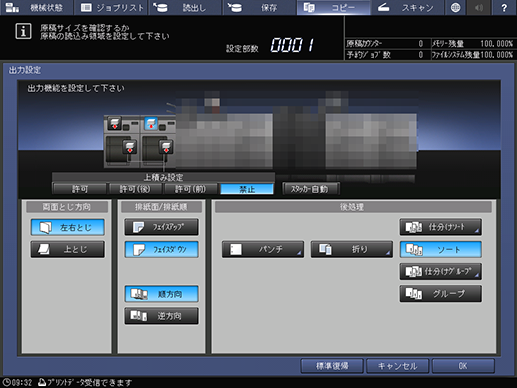This screenshot has width=517, height=388.
Task: Click the 標準復帰 restore default button
Action: click(332, 366)
